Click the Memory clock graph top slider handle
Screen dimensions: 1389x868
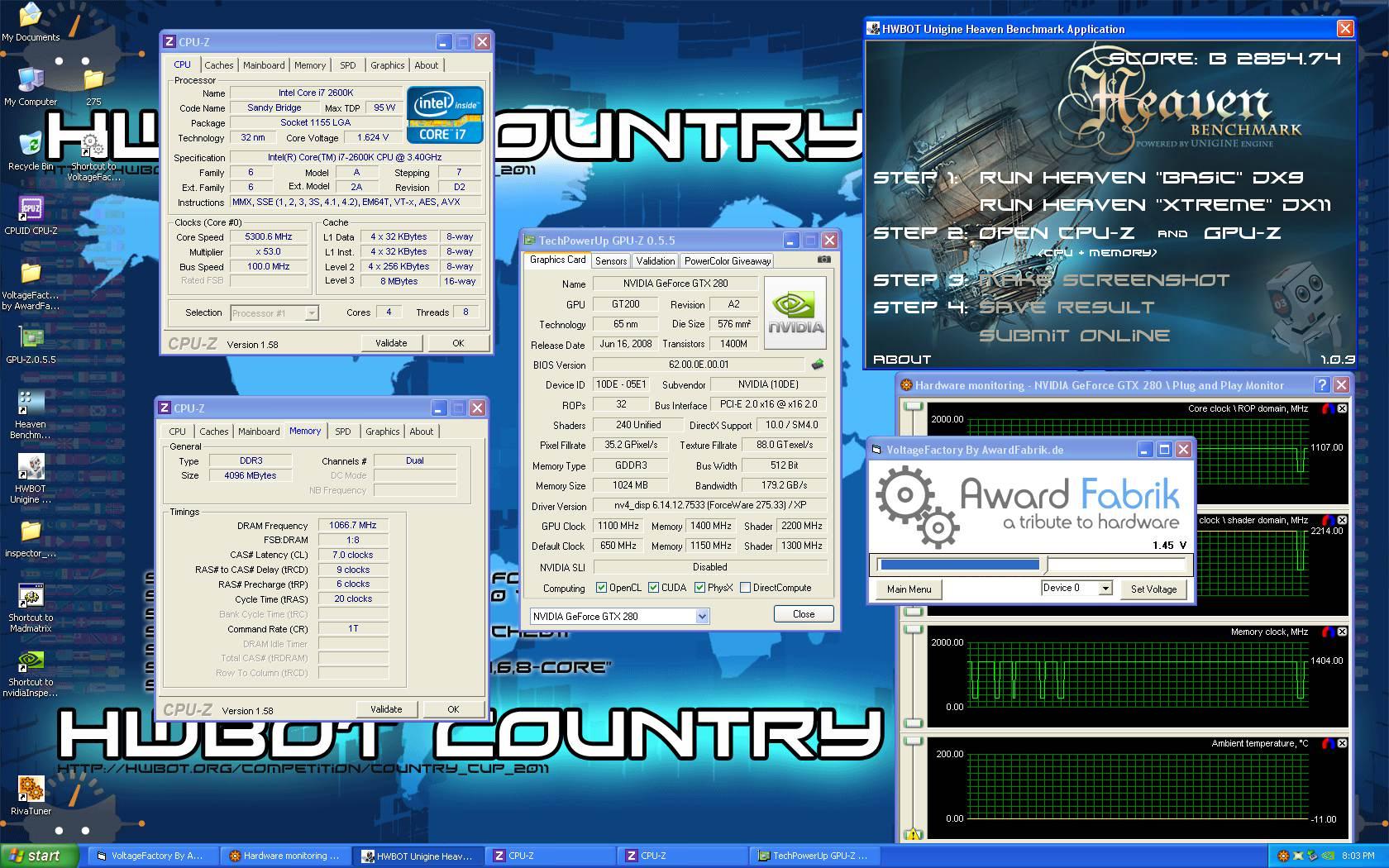[913, 629]
